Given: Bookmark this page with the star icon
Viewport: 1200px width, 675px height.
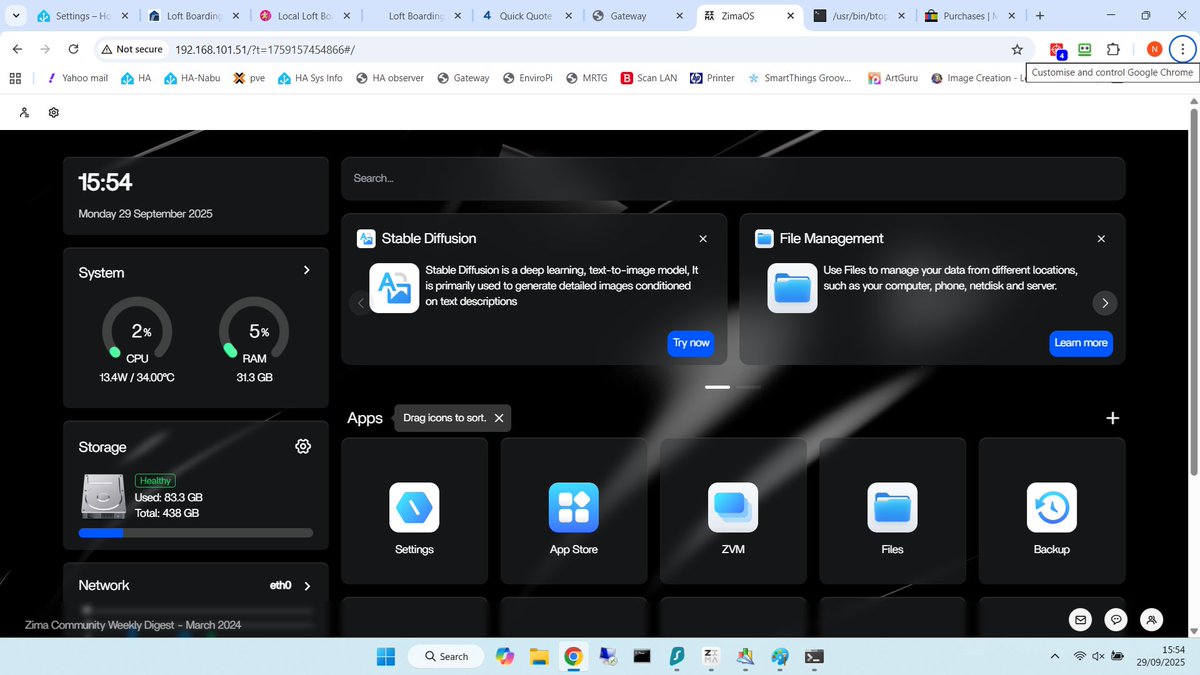Looking at the screenshot, I should pos(1017,49).
